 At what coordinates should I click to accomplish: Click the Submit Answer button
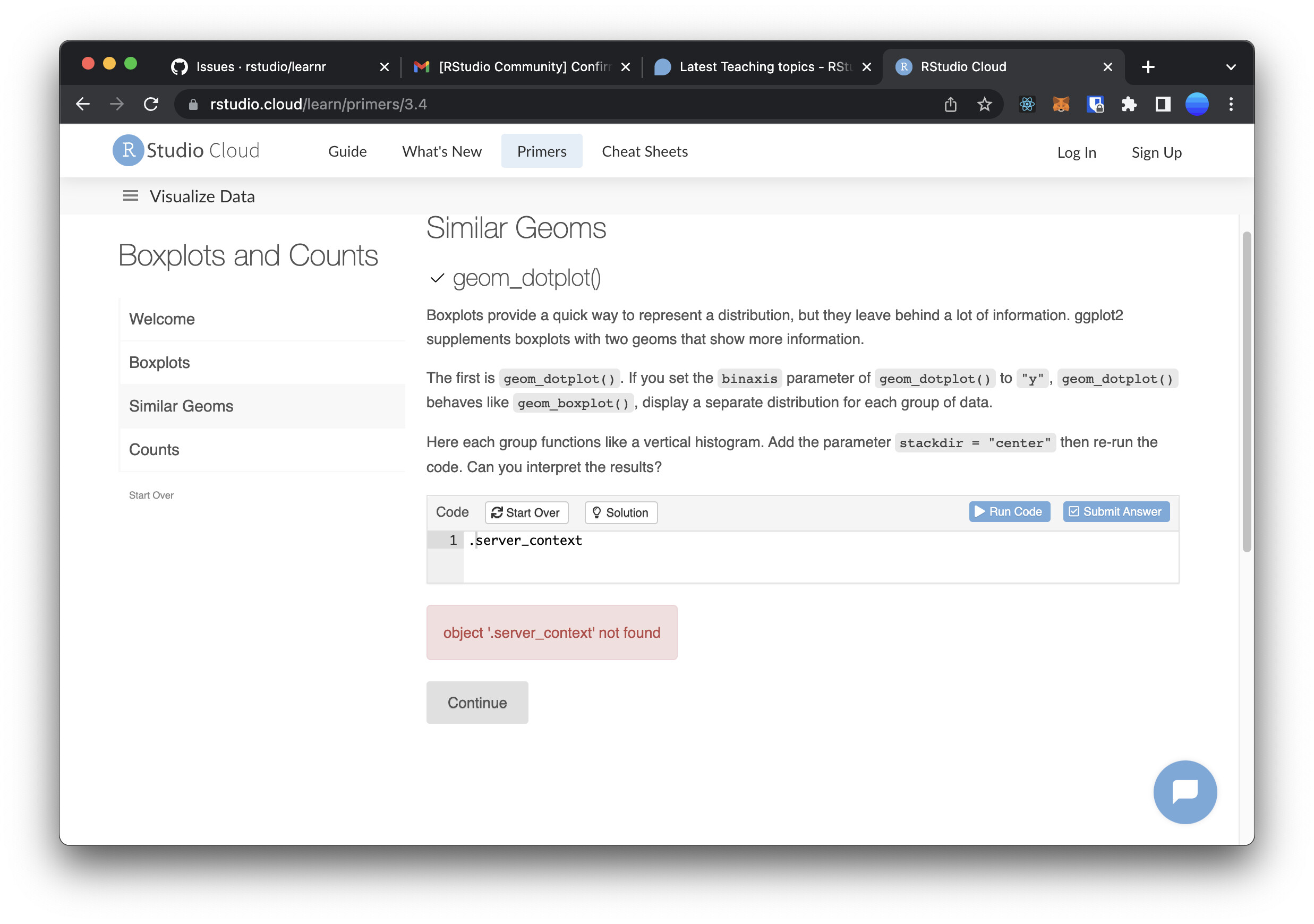(1116, 511)
